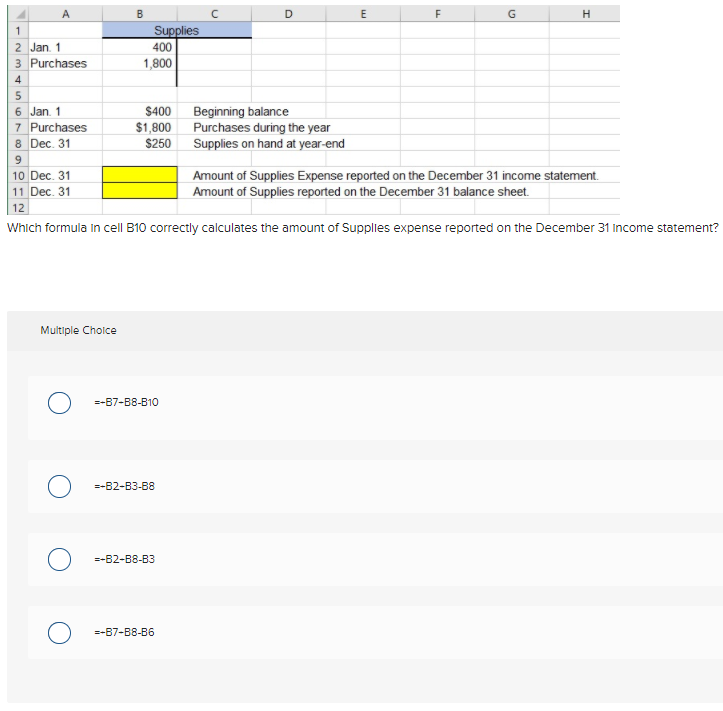The image size is (723, 711).
Task: Click the $1,800 cell in row 7
Action: click(x=140, y=127)
